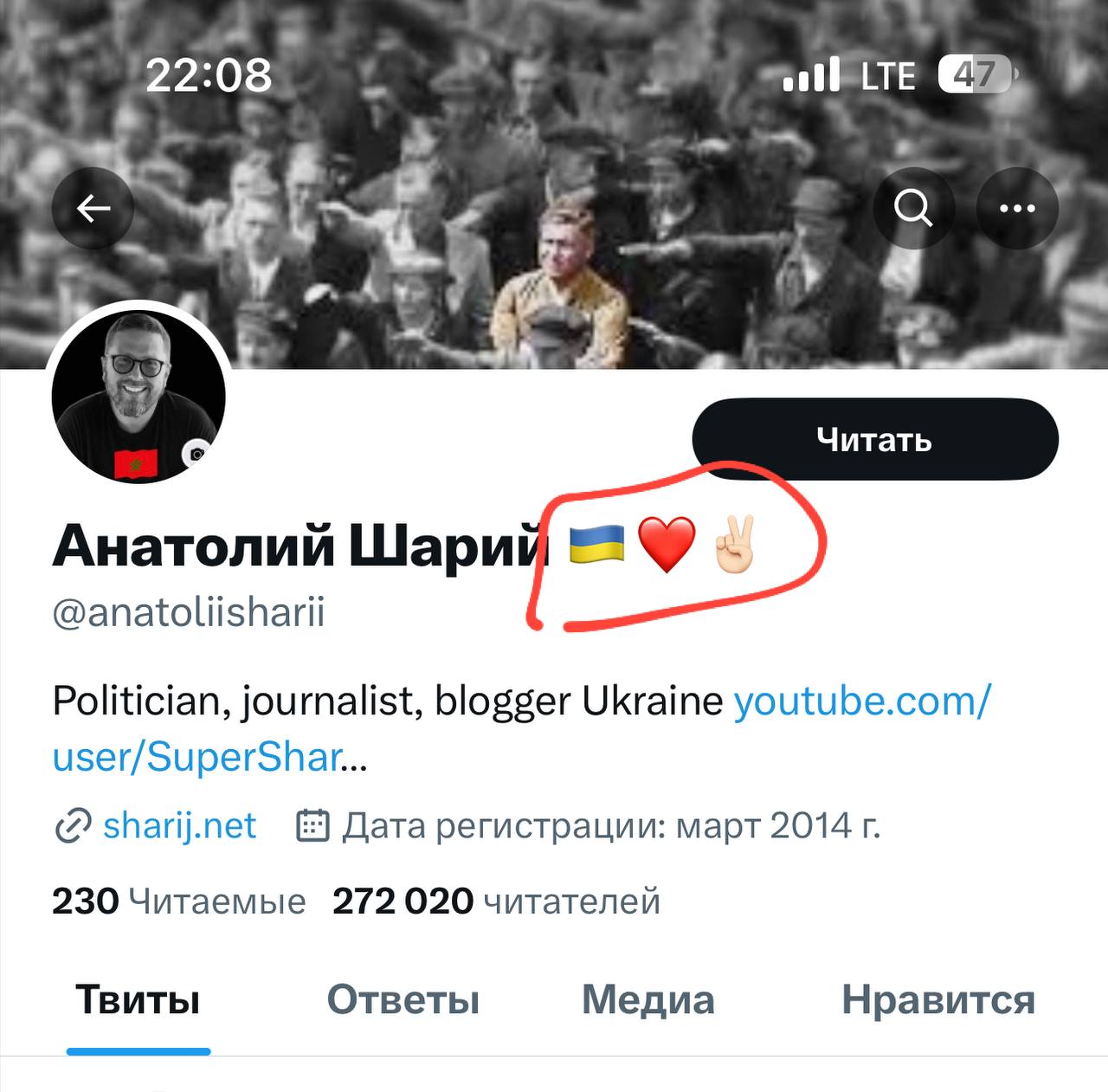Open the three-dots more options menu
The image size is (1108, 1092).
1017,209
